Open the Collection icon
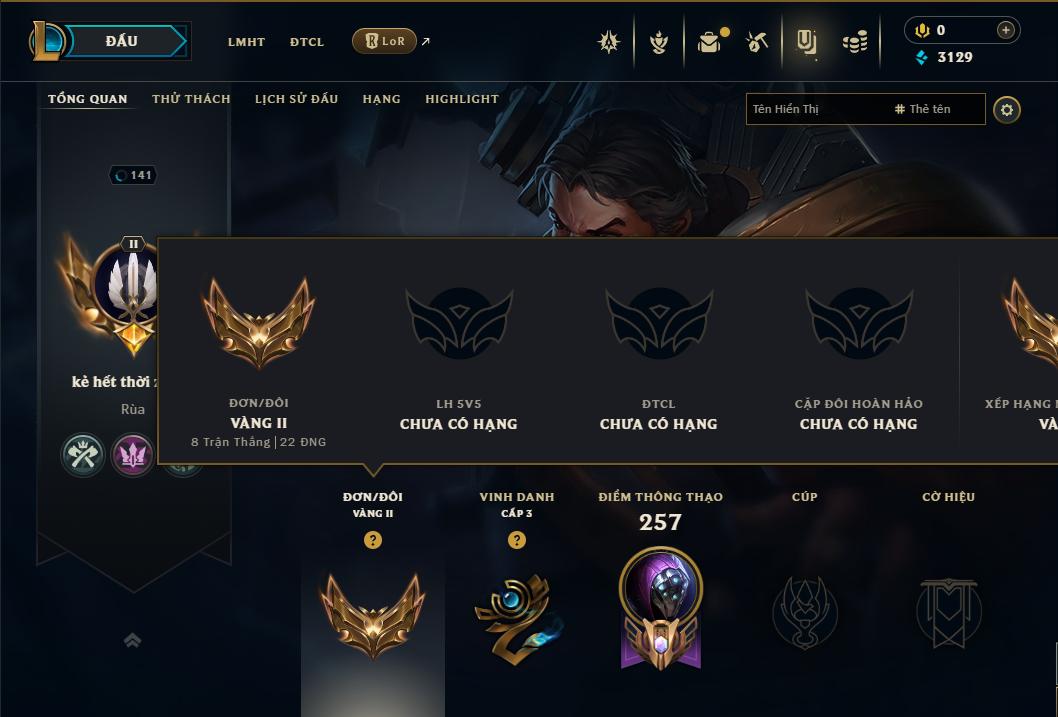This screenshot has width=1058, height=717. pos(659,42)
